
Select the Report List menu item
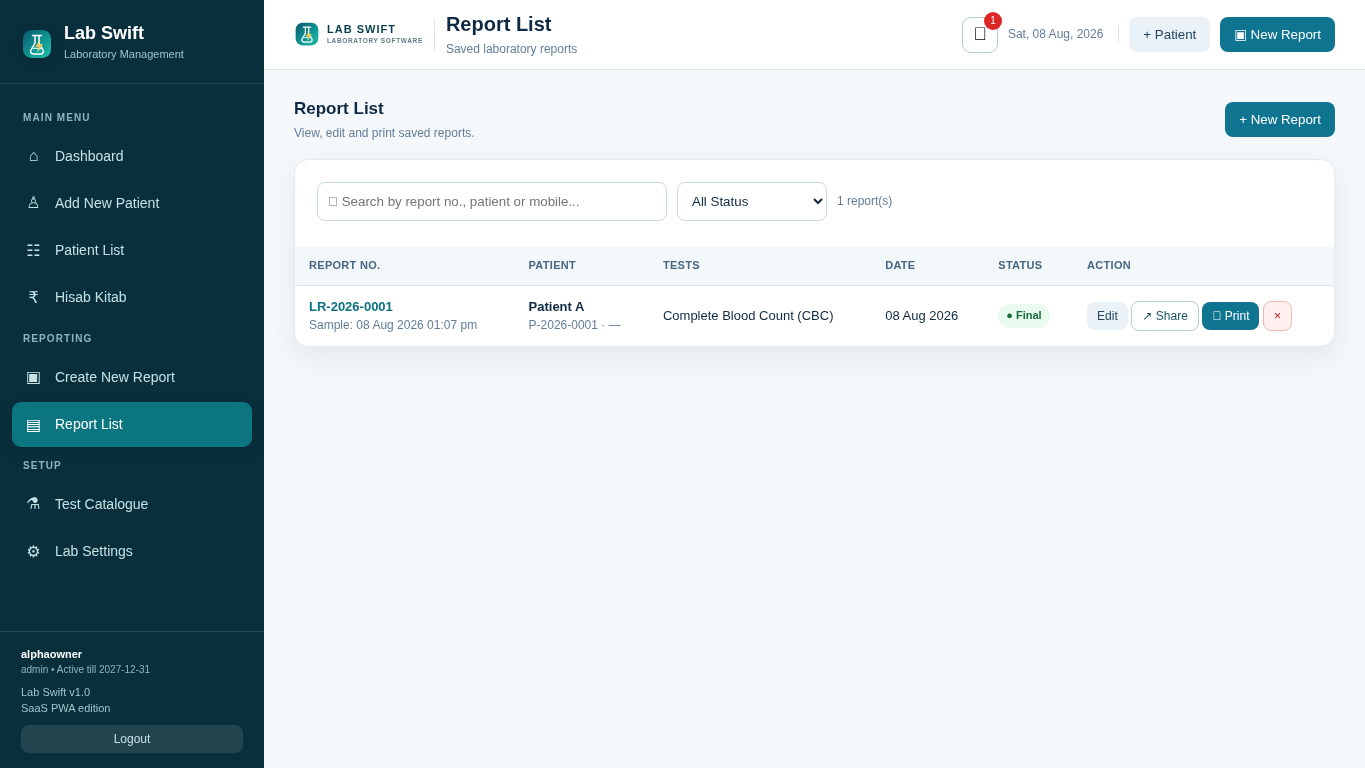tap(132, 424)
